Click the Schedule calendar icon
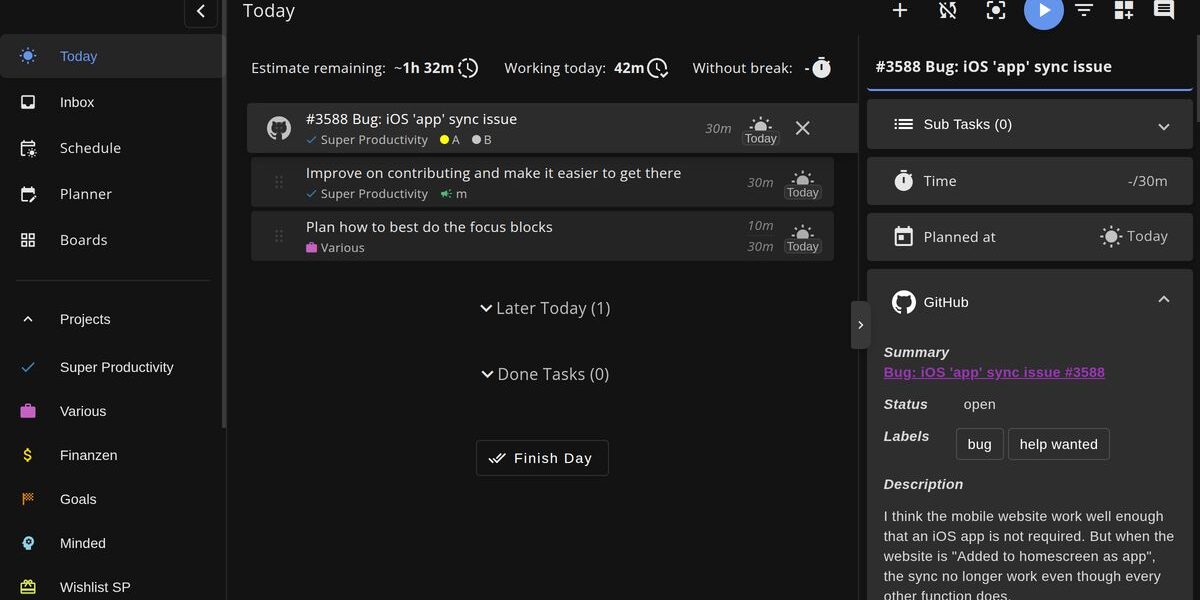The height and width of the screenshot is (600, 1200). tap(28, 148)
